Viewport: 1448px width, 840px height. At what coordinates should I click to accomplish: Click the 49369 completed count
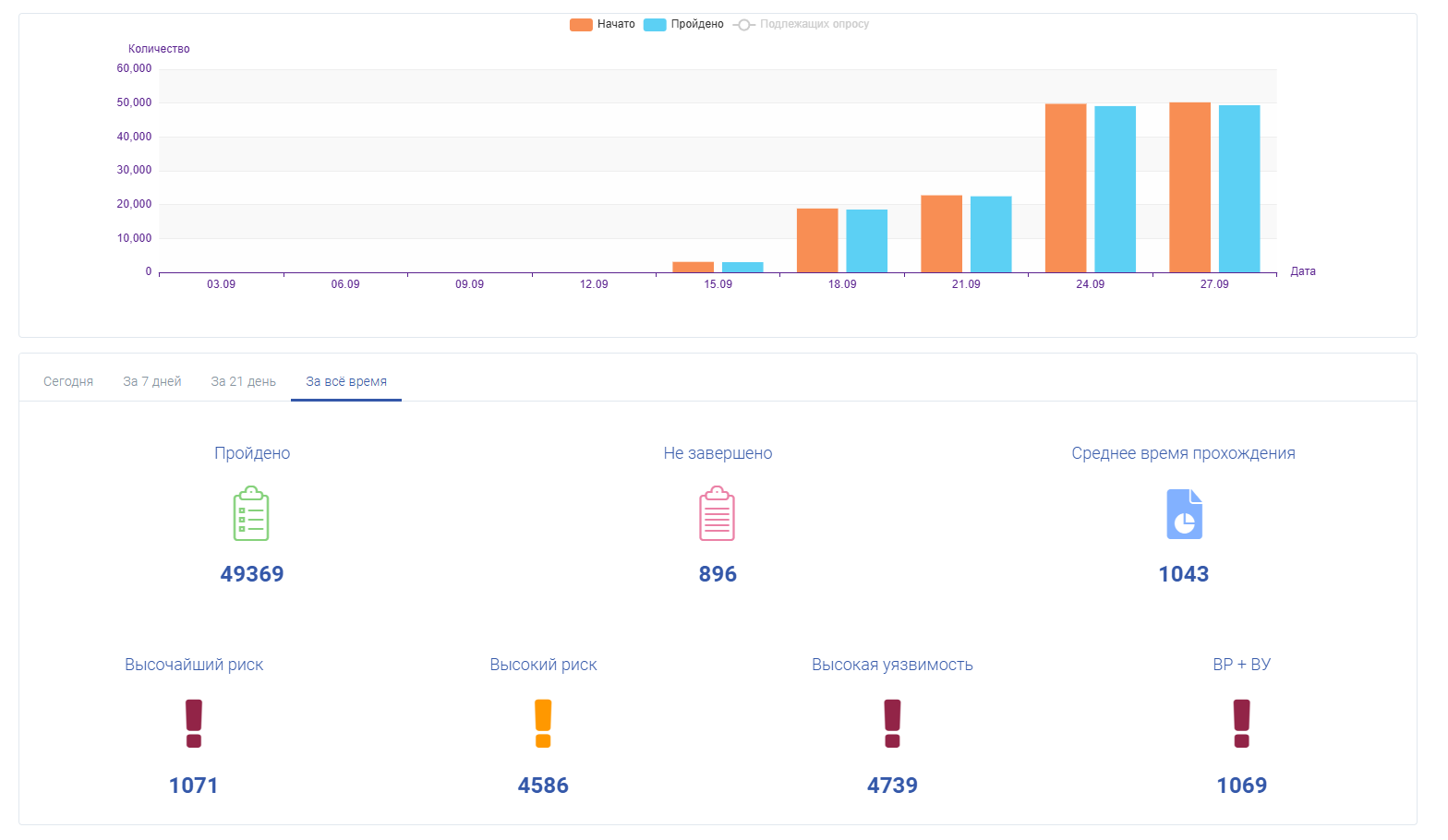coord(252,574)
